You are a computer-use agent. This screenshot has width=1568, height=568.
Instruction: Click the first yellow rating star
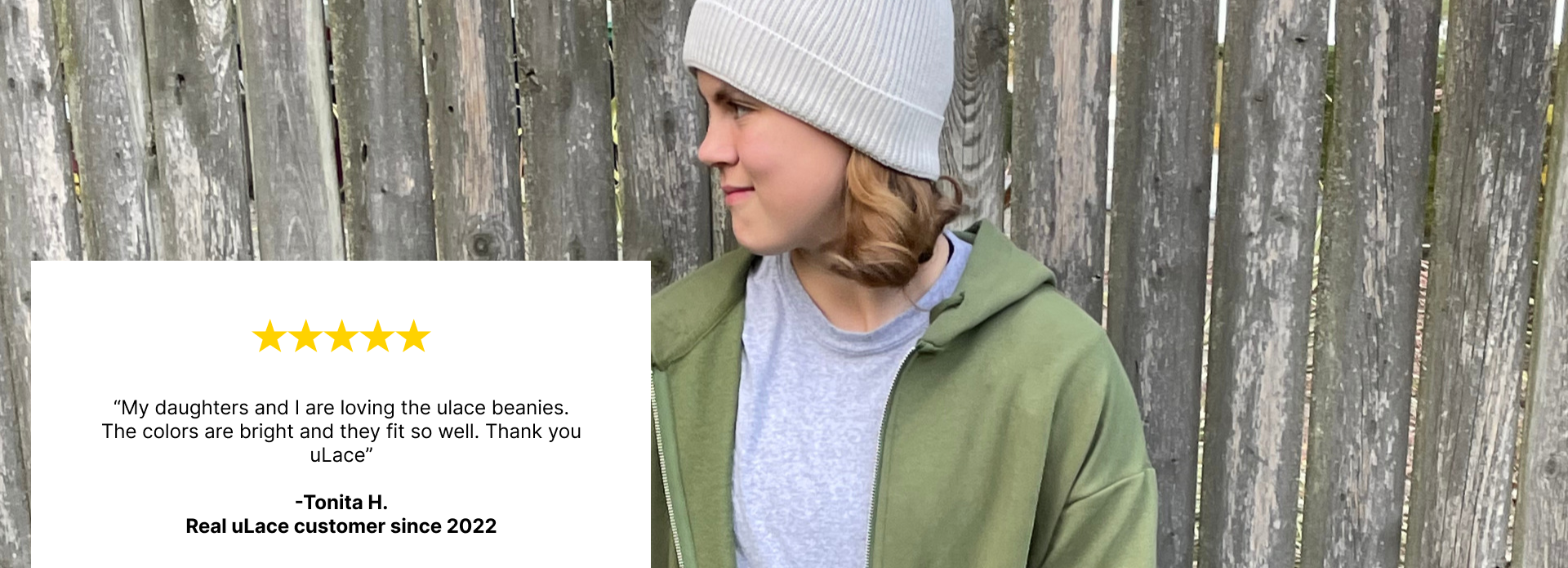(x=269, y=337)
